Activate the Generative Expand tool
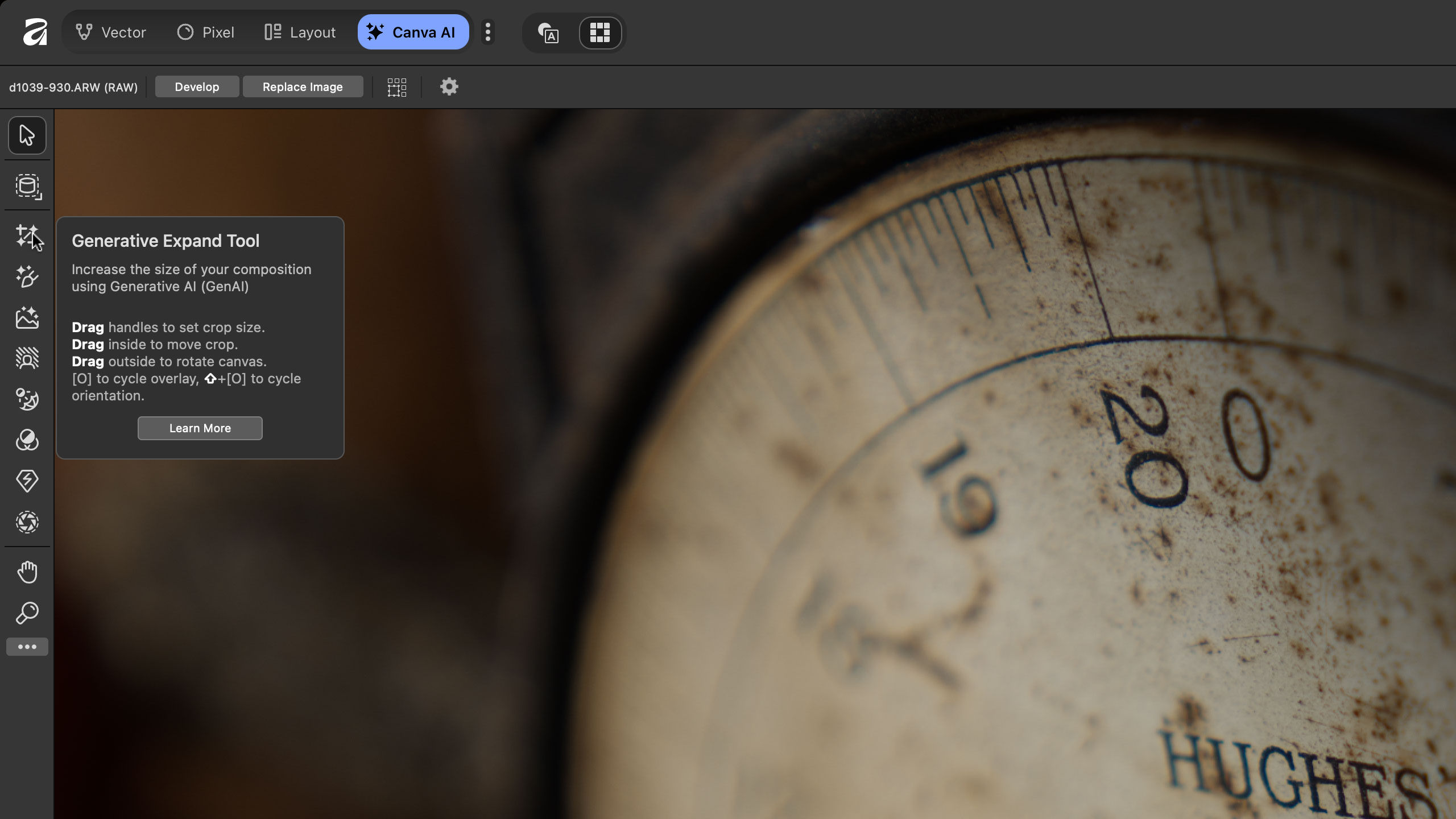The width and height of the screenshot is (1456, 819). [x=27, y=235]
